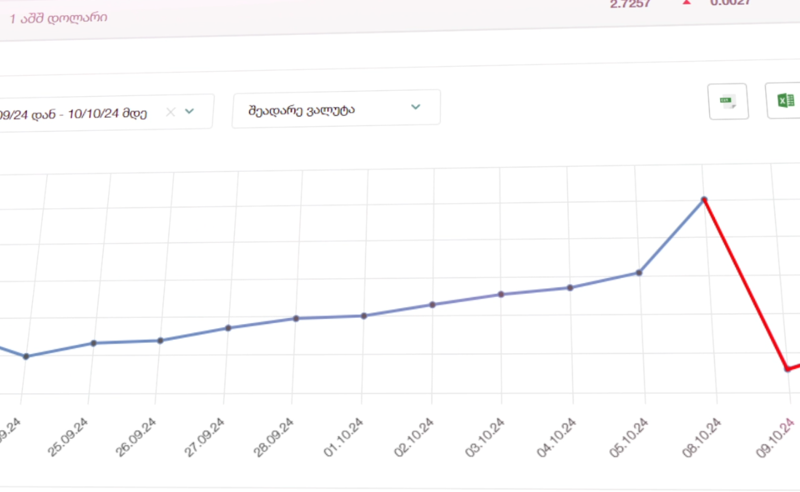Clear the date range with the X icon
Image resolution: width=800 pixels, height=492 pixels.
170,112
